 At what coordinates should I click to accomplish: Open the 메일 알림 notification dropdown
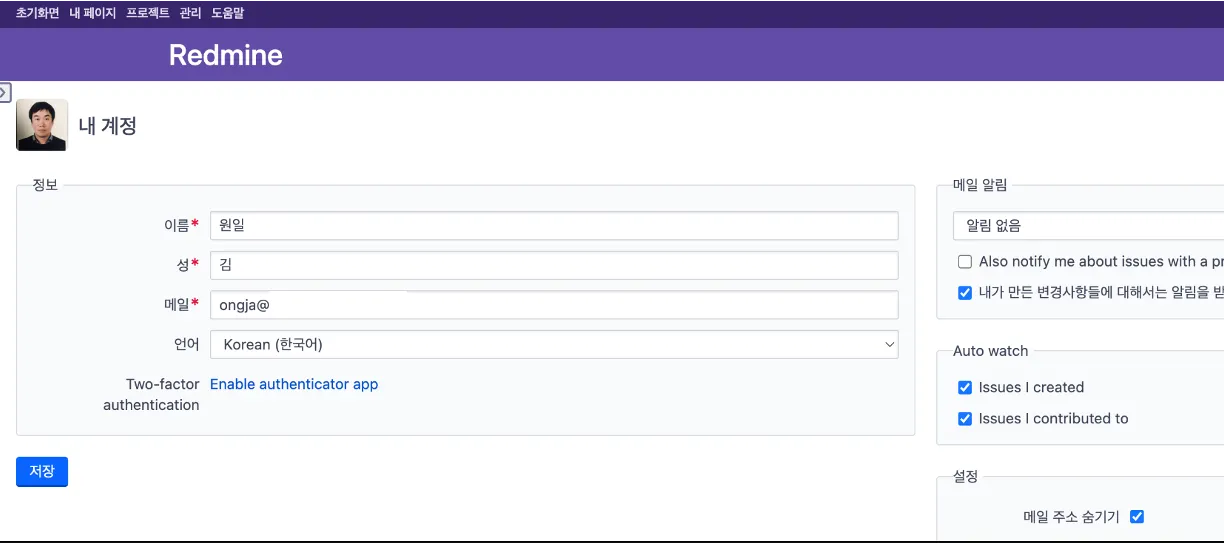click(x=1088, y=226)
